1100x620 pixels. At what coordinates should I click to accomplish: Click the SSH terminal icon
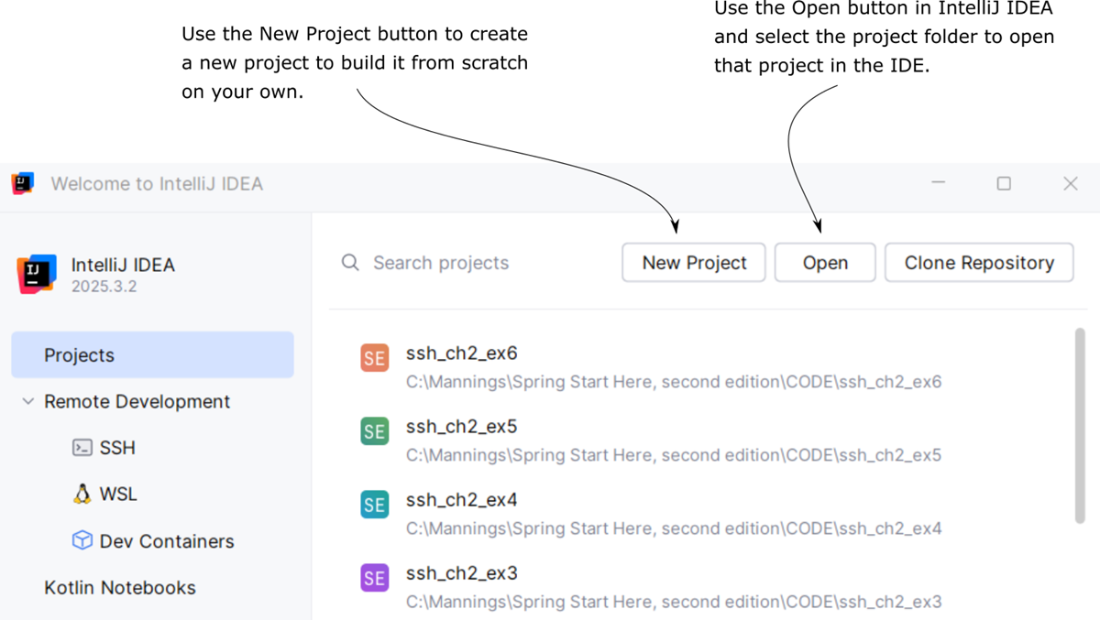click(x=82, y=447)
